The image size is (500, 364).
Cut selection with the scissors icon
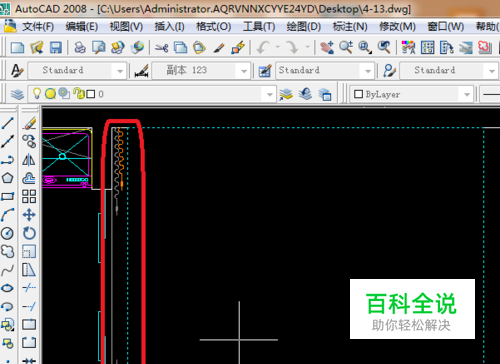(x=162, y=48)
